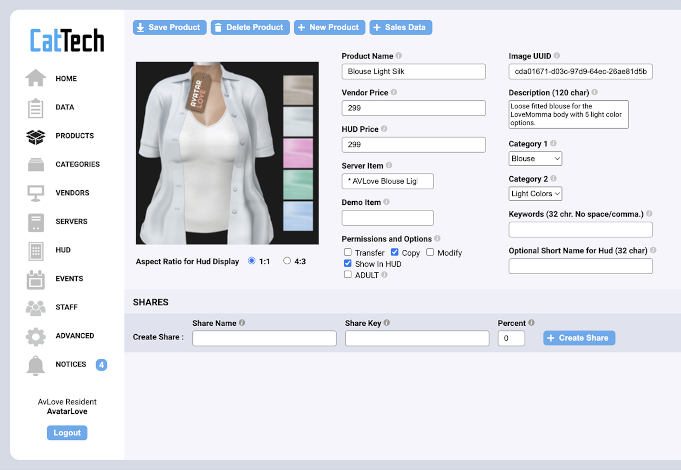
Task: Navigate to the Data menu item
Action: point(65,107)
